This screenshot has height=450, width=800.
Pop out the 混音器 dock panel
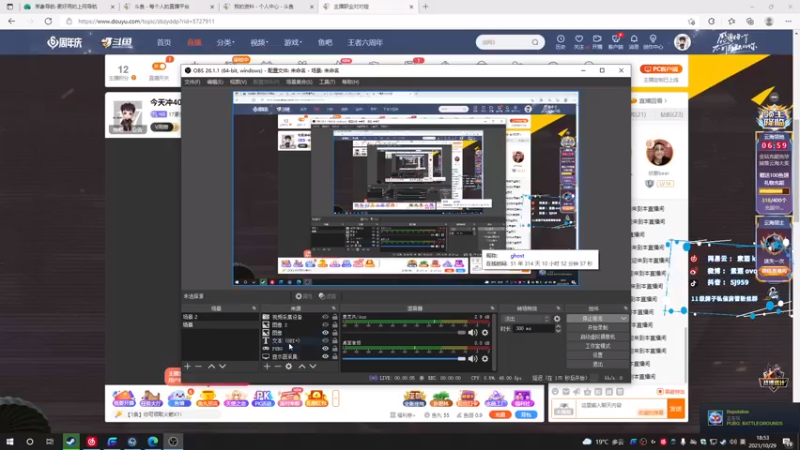(492, 308)
